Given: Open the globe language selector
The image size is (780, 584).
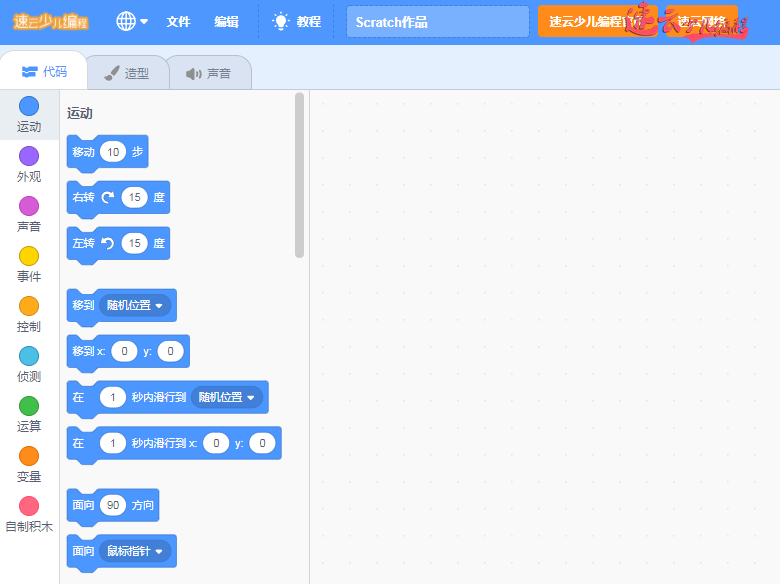Looking at the screenshot, I should 131,21.
